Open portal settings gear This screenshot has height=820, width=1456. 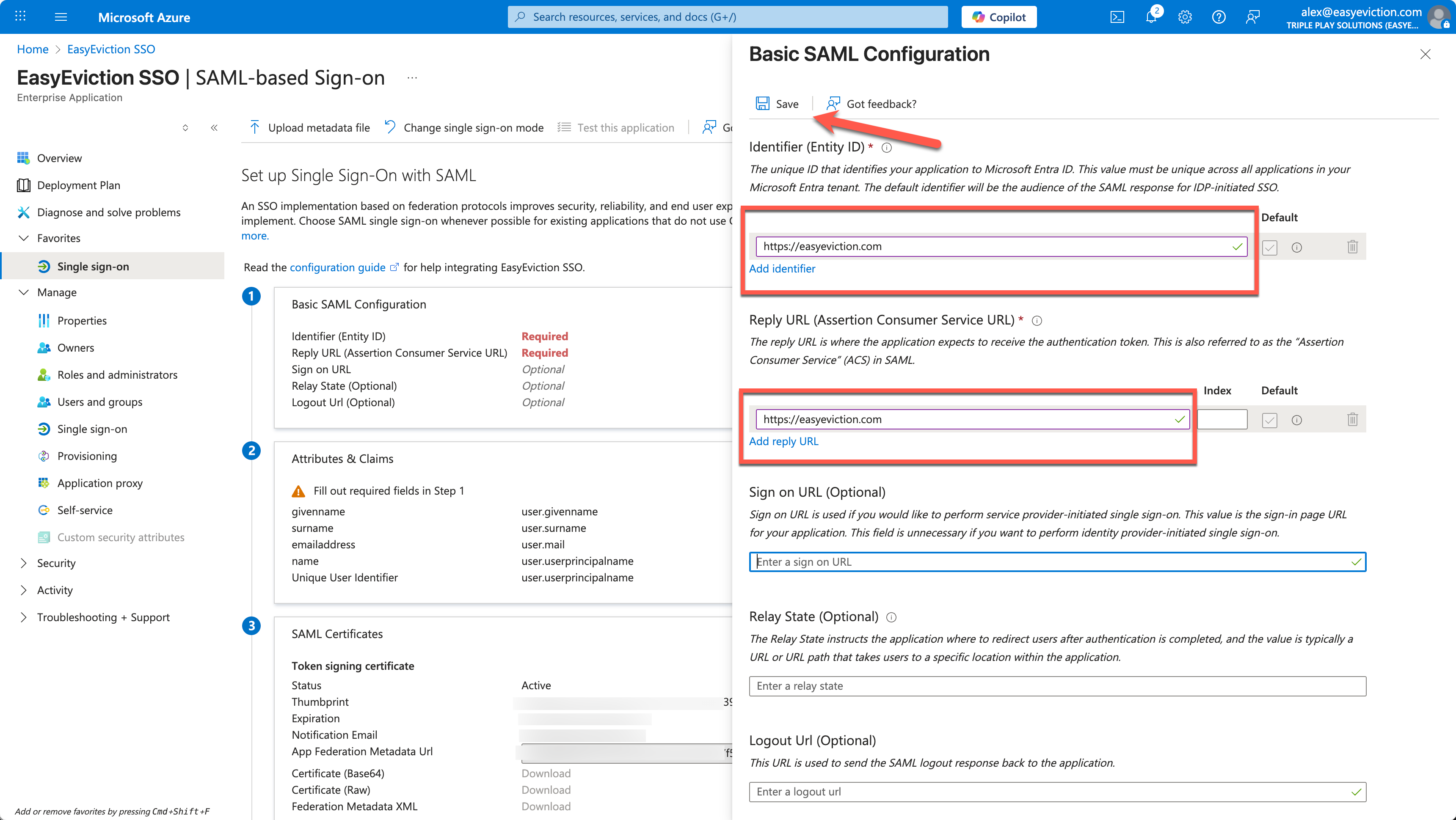[x=1185, y=17]
